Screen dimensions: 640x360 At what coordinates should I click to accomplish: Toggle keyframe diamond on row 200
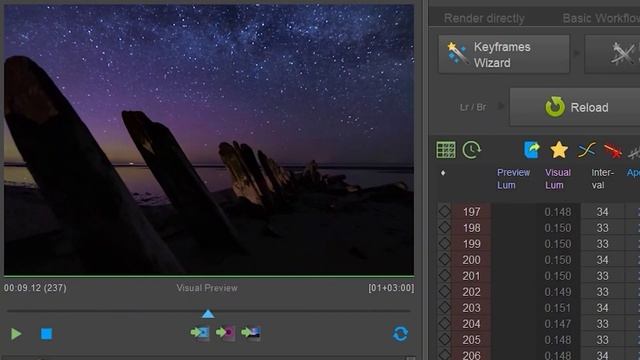click(444, 259)
